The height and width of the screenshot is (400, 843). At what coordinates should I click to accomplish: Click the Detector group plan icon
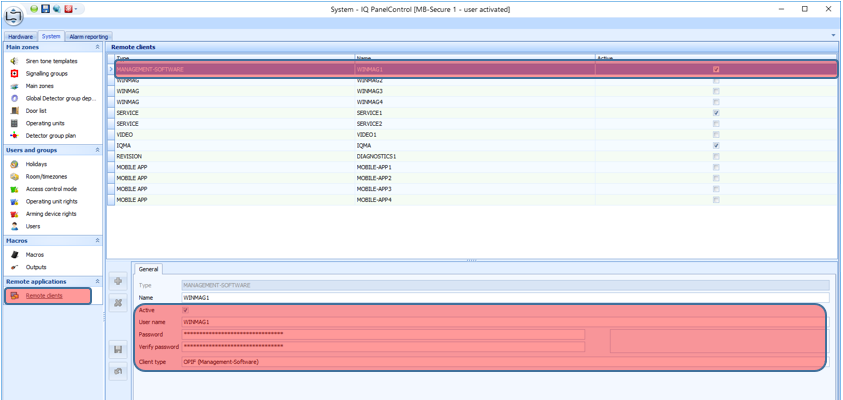tap(15, 135)
